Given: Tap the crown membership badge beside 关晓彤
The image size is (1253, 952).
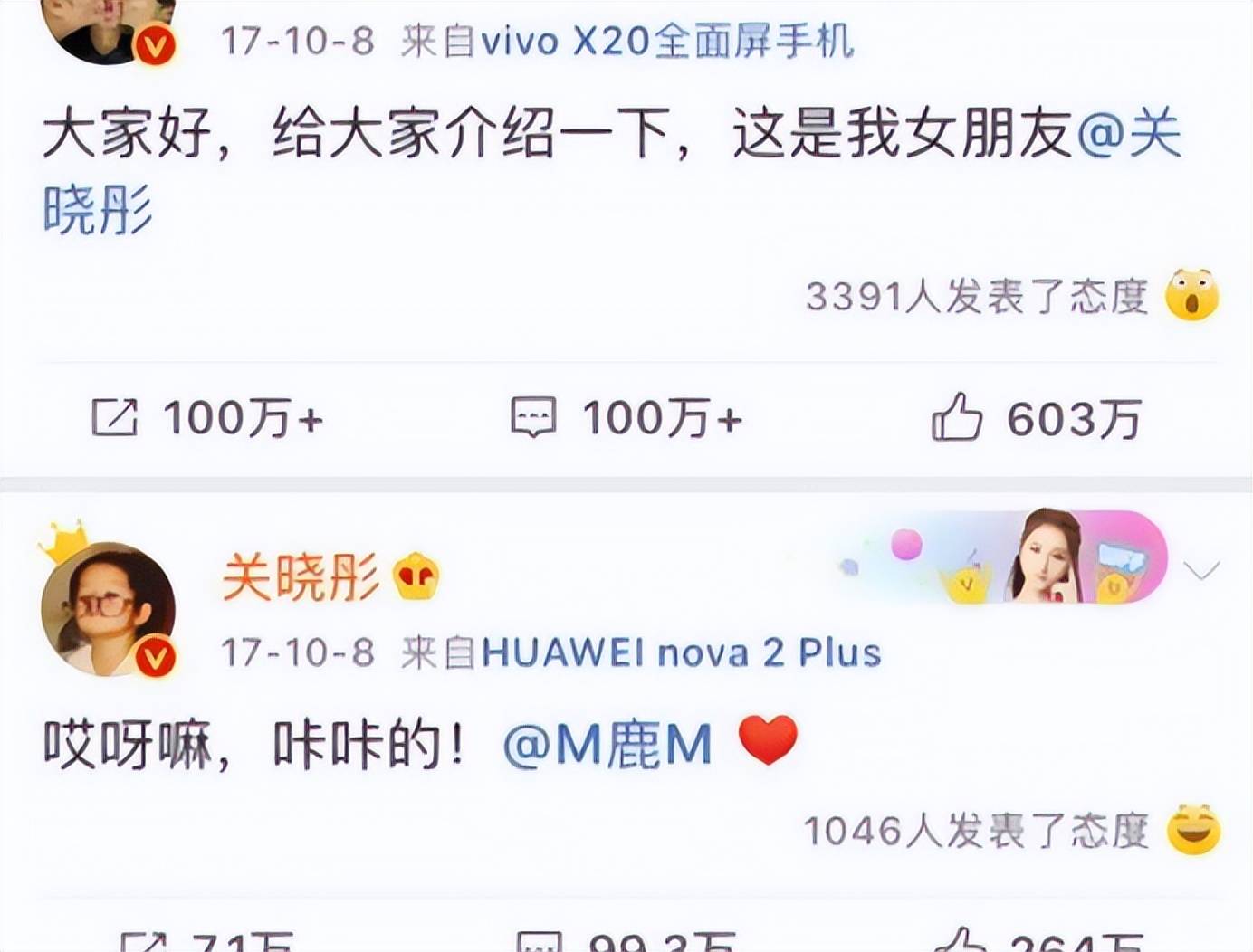Looking at the screenshot, I should [416, 576].
